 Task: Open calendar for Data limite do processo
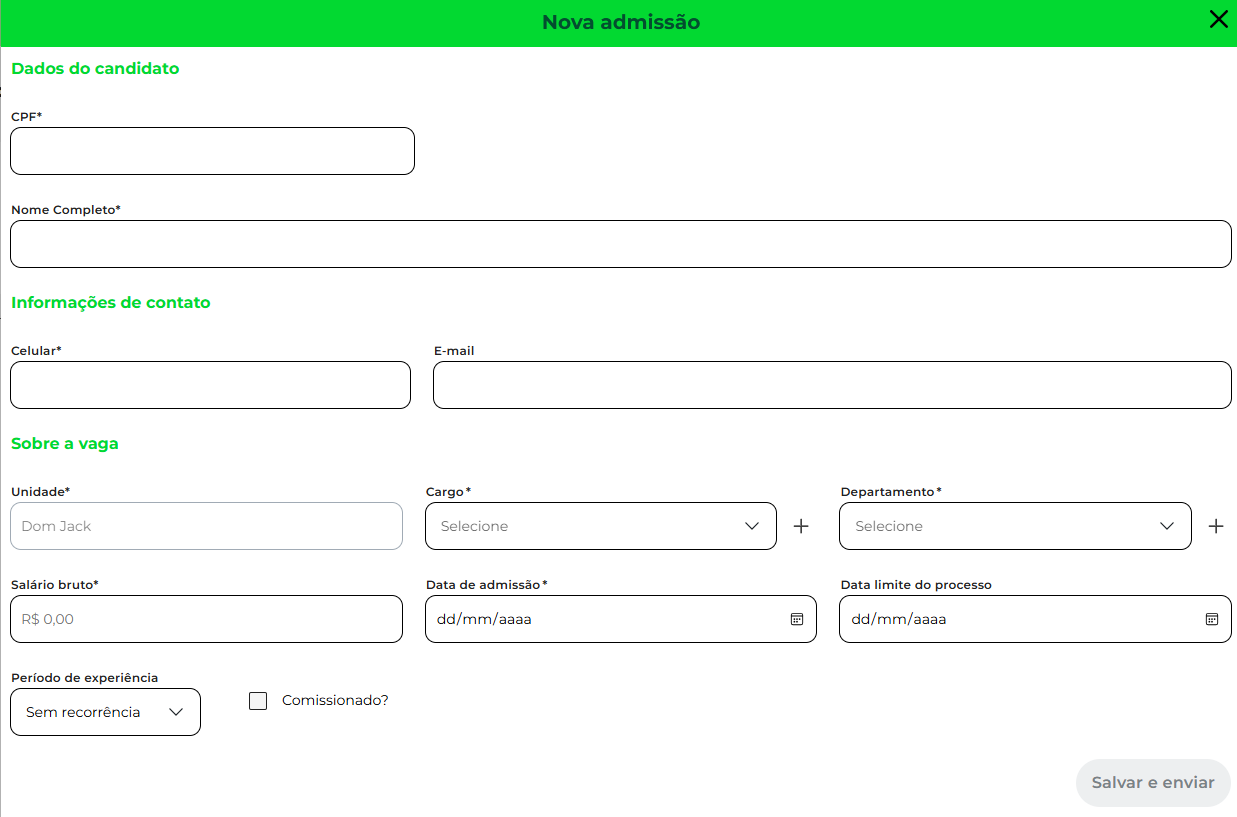click(x=1211, y=619)
